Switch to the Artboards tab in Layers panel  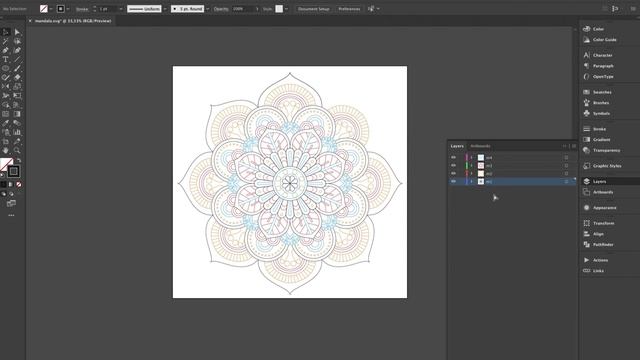[480, 146]
